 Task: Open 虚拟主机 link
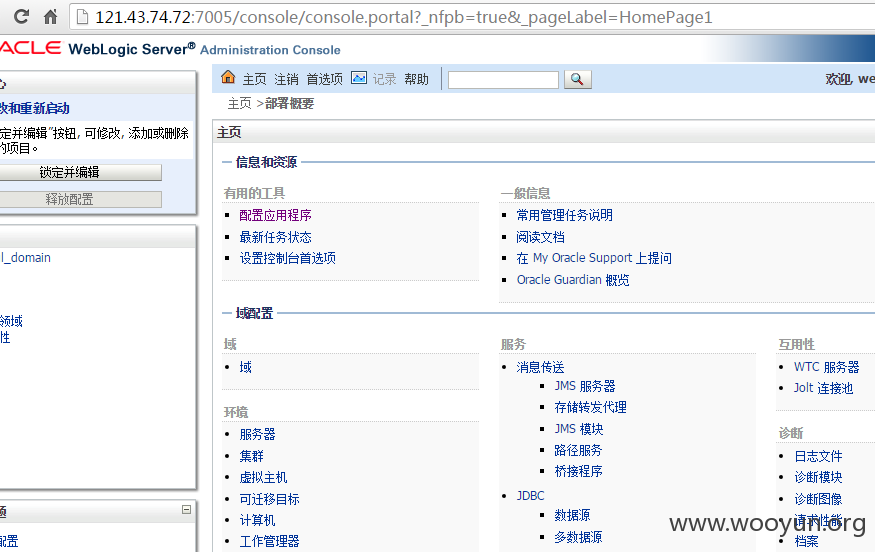pos(263,478)
